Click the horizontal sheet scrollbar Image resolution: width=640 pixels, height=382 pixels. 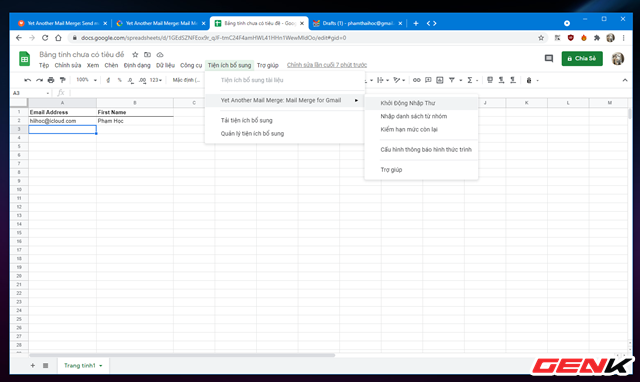182,355
